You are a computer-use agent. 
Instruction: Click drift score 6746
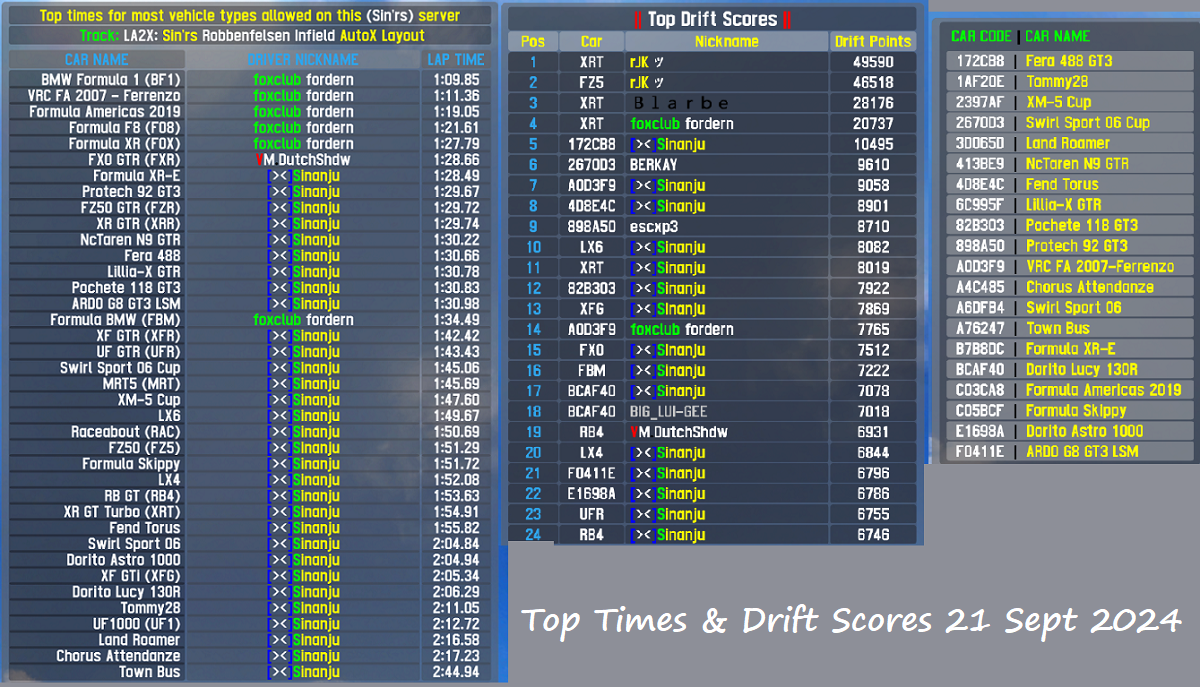873,535
